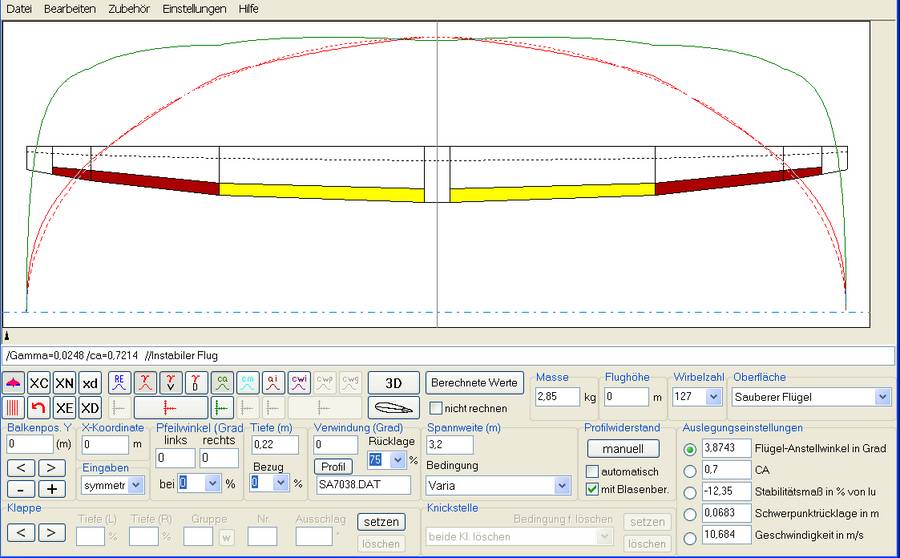Viewport: 900px width, 558px height.
Task: Open the Wirbelzahl dropdown
Action: point(715,397)
